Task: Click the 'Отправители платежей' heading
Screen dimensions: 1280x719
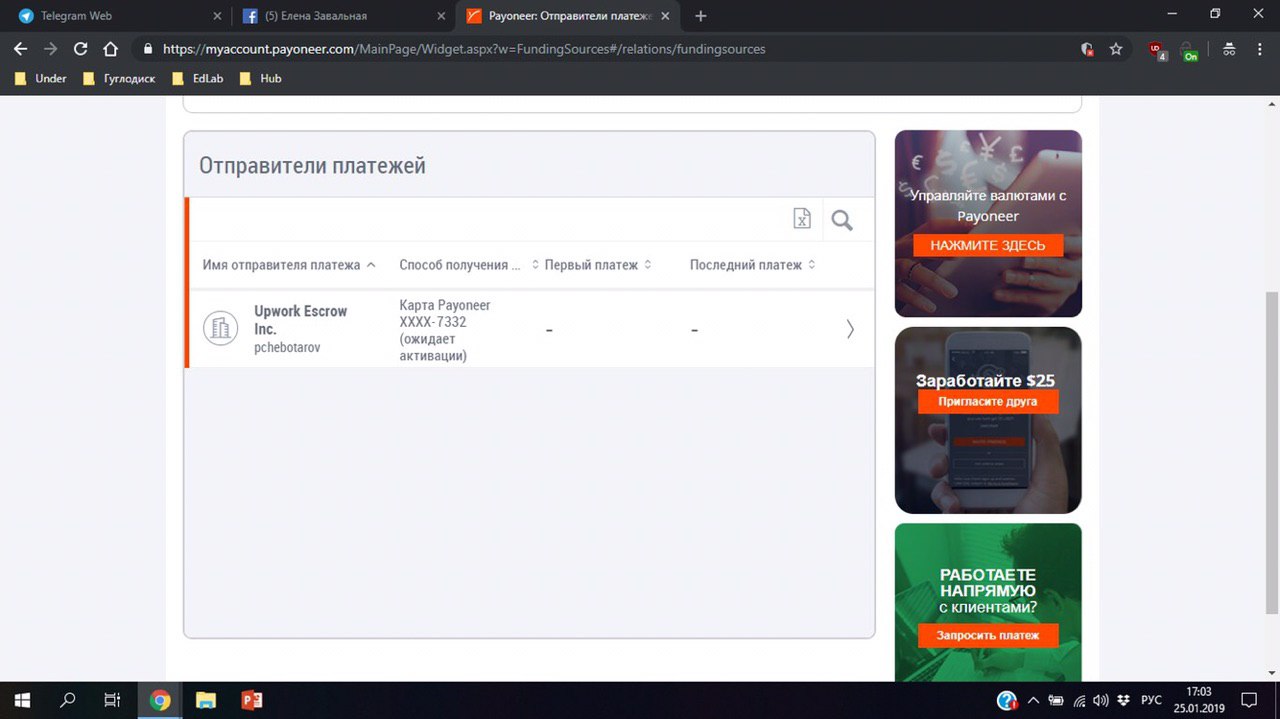Action: (312, 166)
